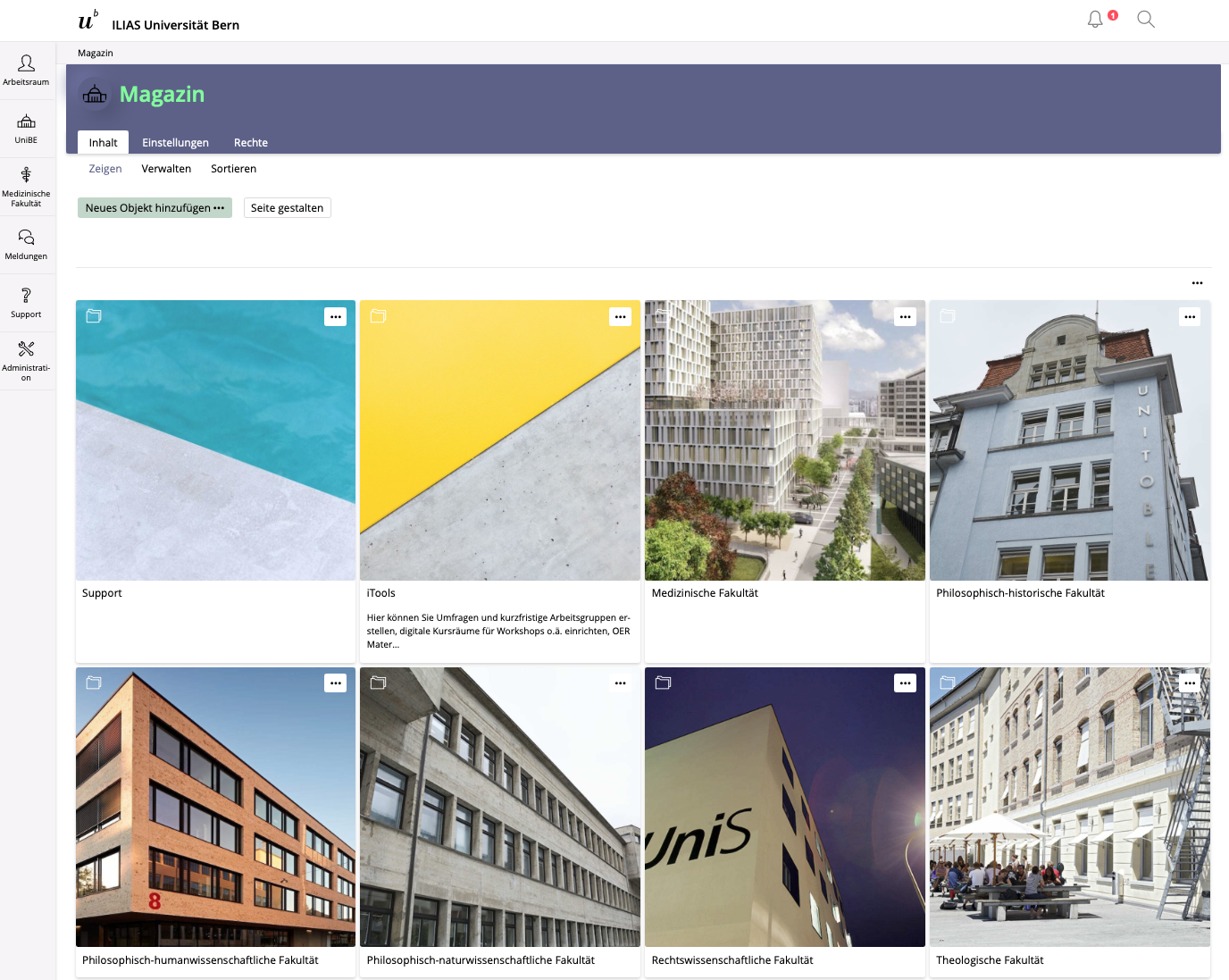
Task: Open actions menu on Support card
Action: [336, 316]
